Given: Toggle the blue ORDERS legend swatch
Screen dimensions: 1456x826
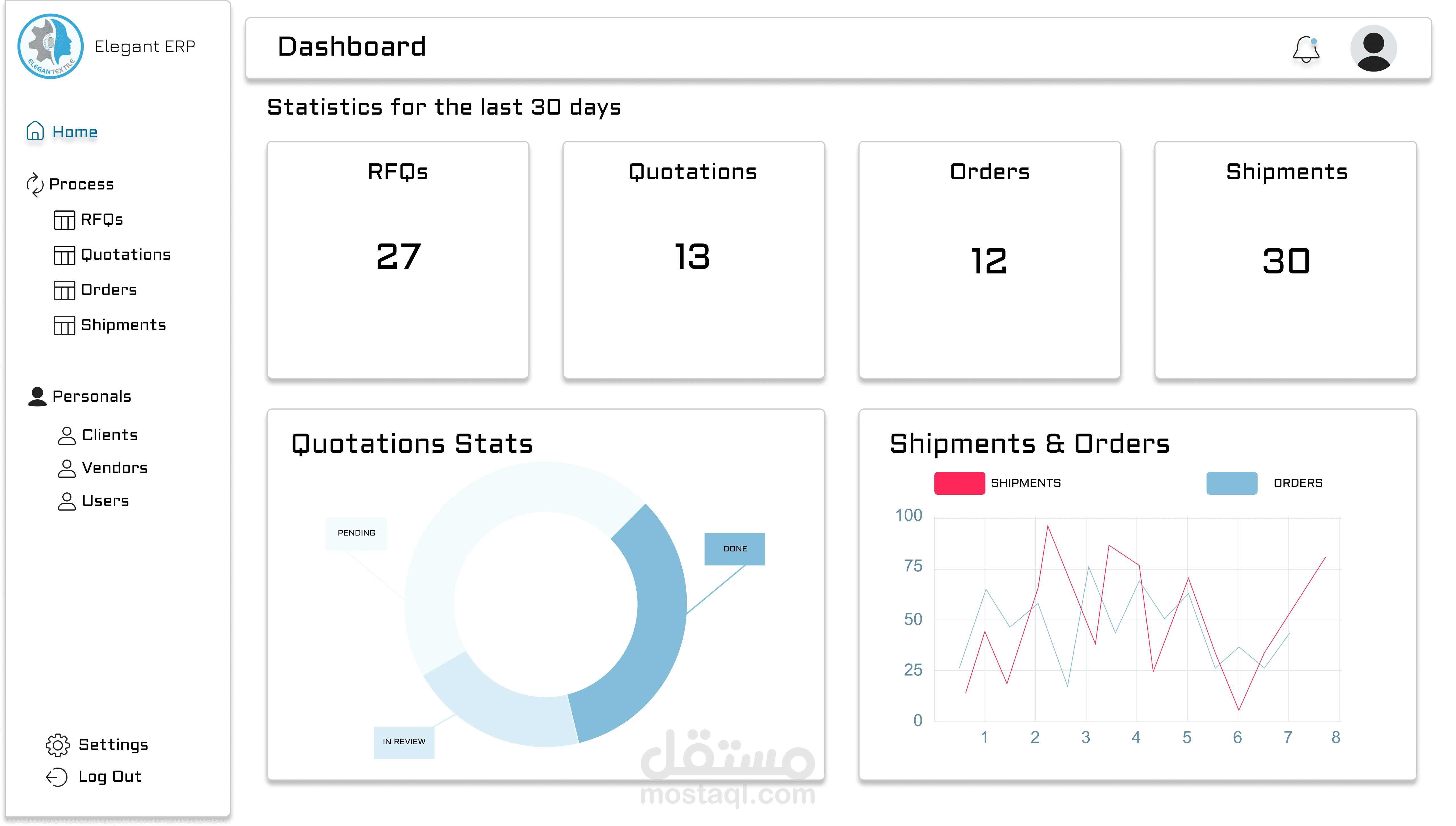Looking at the screenshot, I should 1231,483.
